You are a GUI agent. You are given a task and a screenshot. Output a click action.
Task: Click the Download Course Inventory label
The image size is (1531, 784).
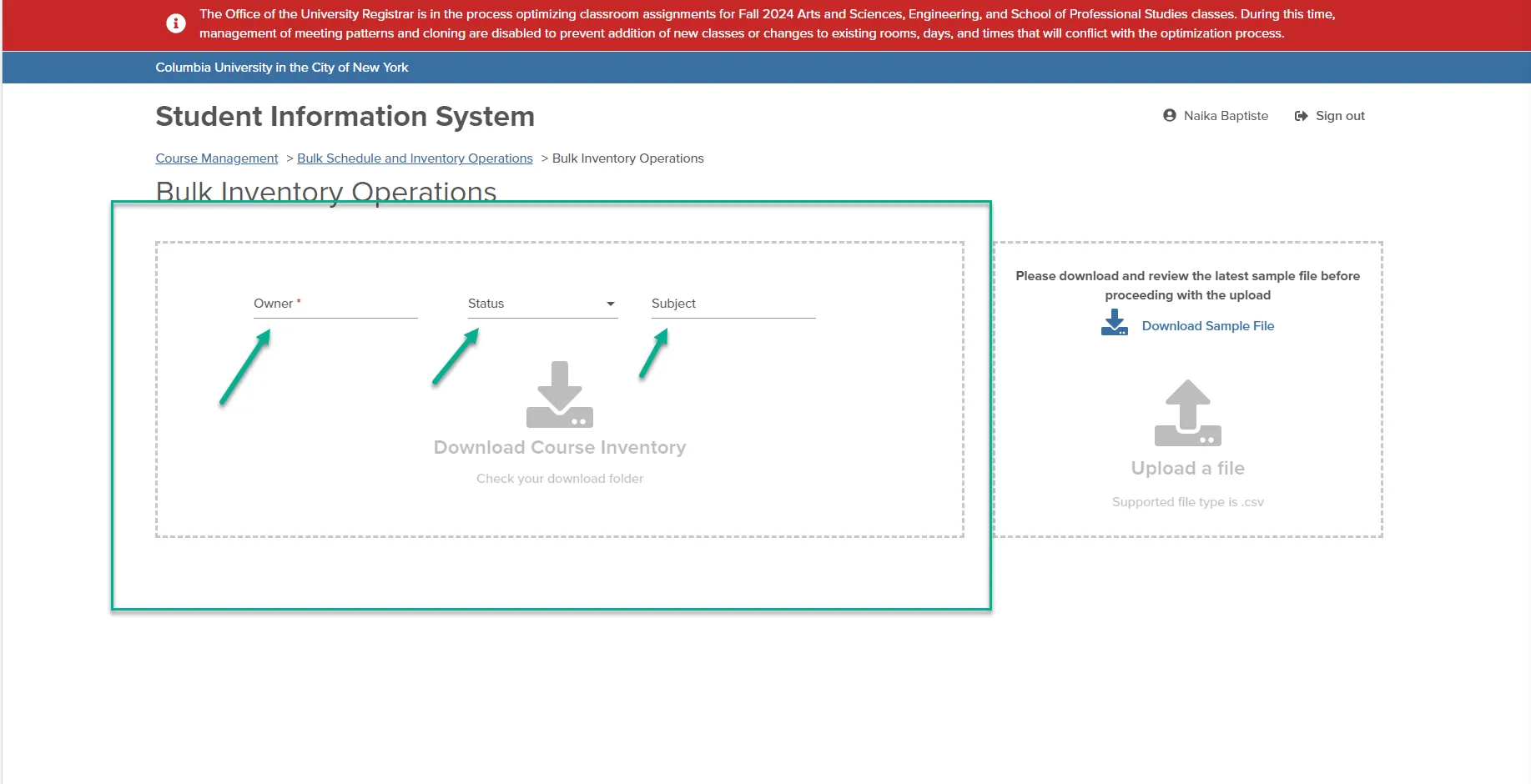(x=560, y=448)
